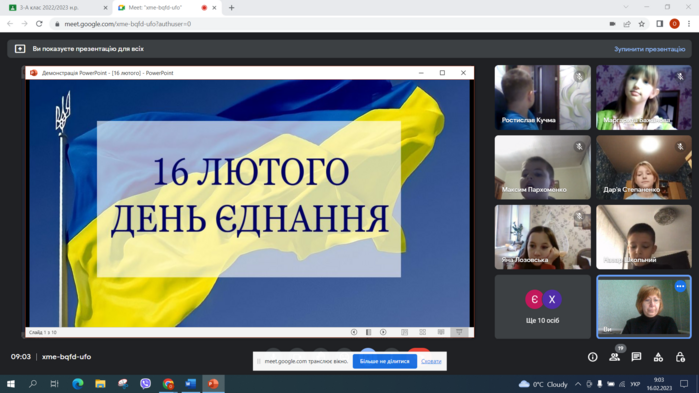Viewport: 699px width, 393px height.
Task: Open Chrome profile avatar
Action: (x=674, y=24)
